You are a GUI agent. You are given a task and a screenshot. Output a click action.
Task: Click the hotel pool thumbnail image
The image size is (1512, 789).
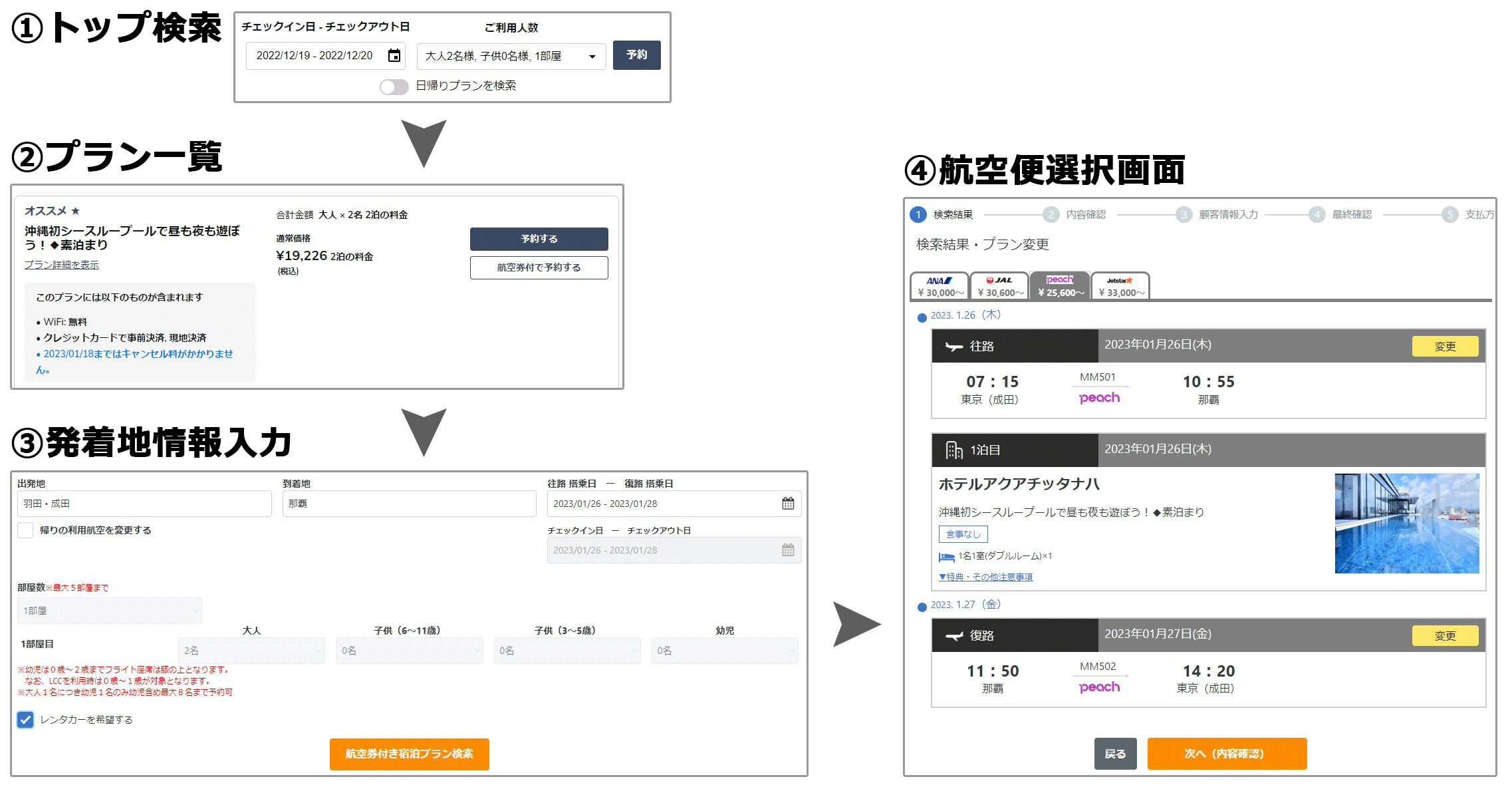click(1406, 524)
